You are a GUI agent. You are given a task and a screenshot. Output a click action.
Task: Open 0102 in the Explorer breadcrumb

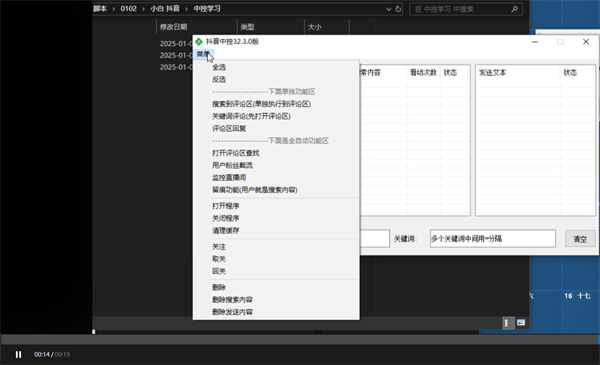pos(129,9)
